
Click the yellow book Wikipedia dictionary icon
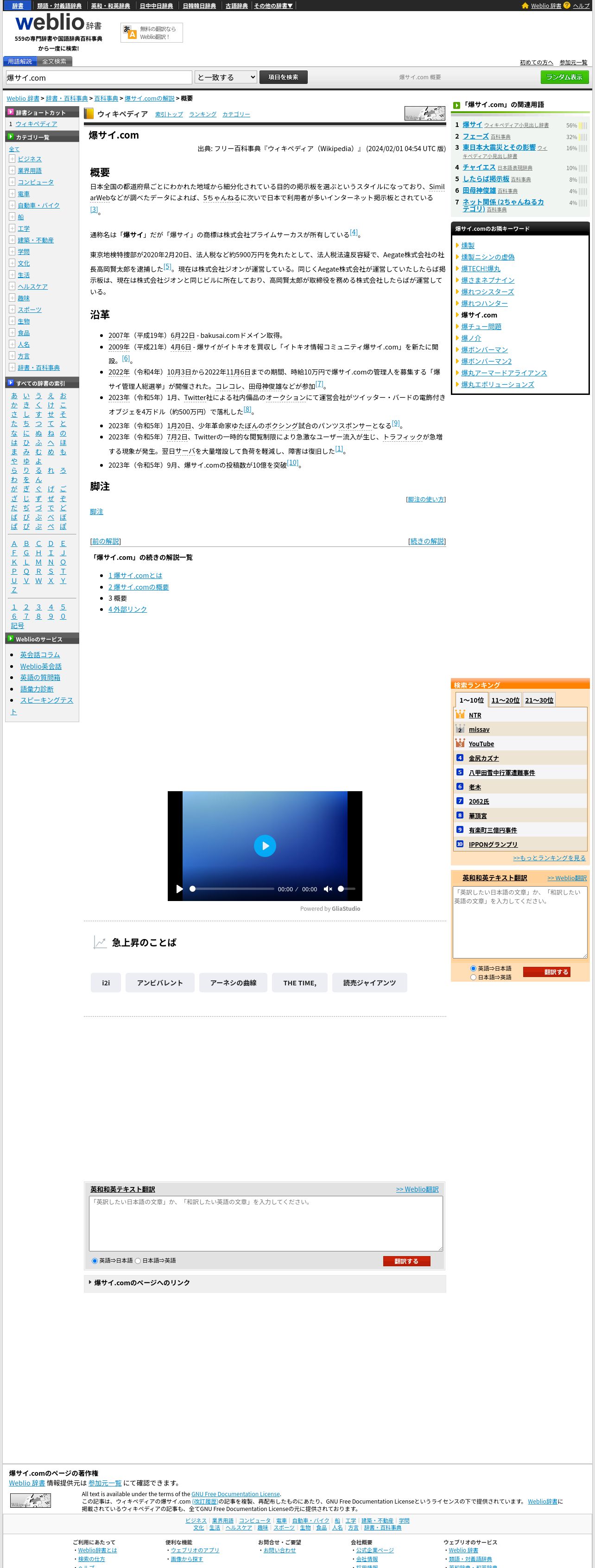coord(89,114)
